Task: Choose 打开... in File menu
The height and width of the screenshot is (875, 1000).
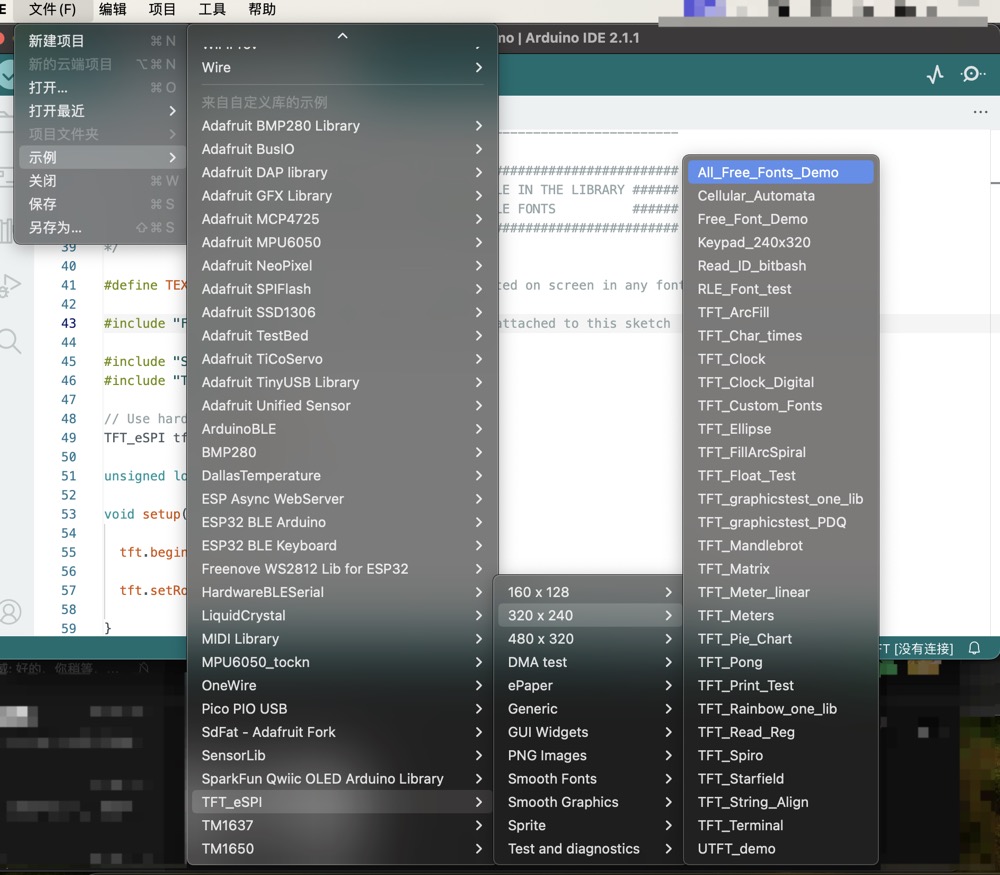Action: coord(101,87)
